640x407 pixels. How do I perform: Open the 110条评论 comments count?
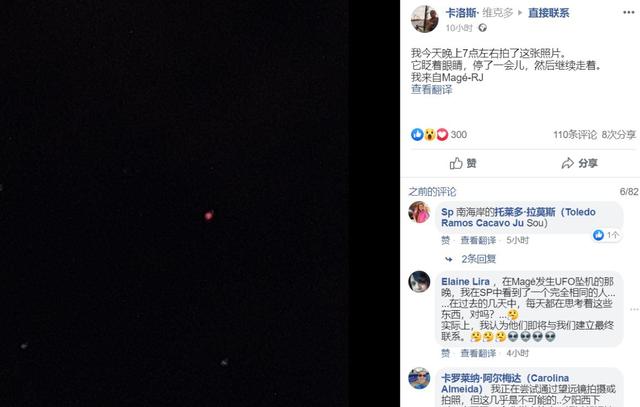point(575,135)
